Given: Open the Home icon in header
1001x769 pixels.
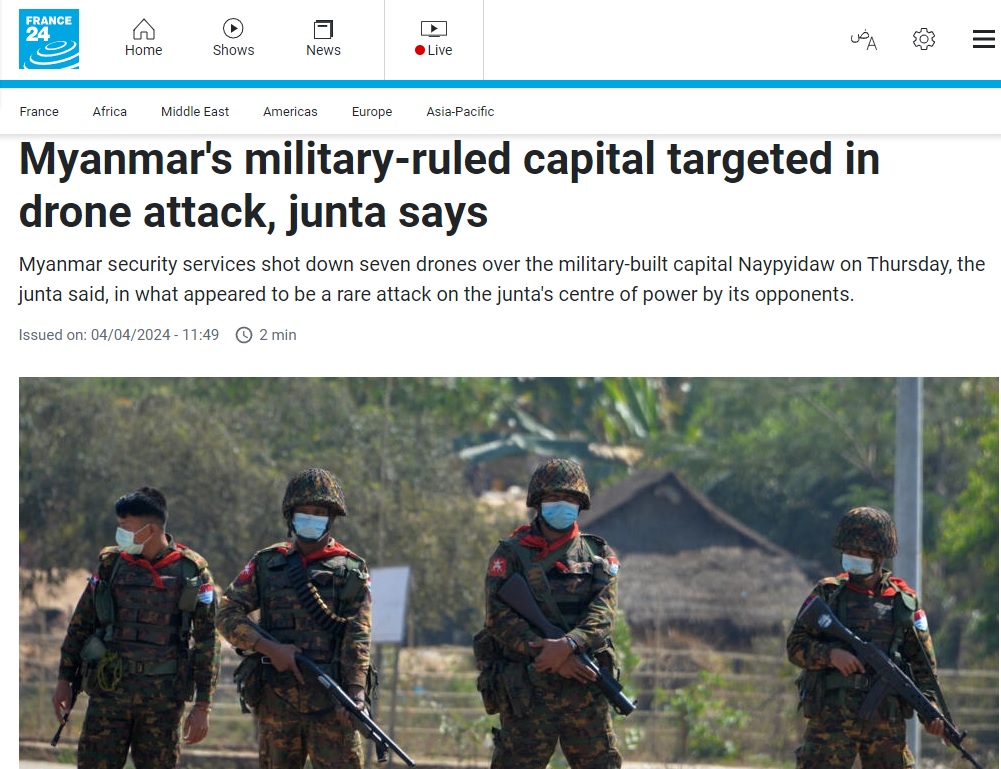Looking at the screenshot, I should tap(144, 29).
